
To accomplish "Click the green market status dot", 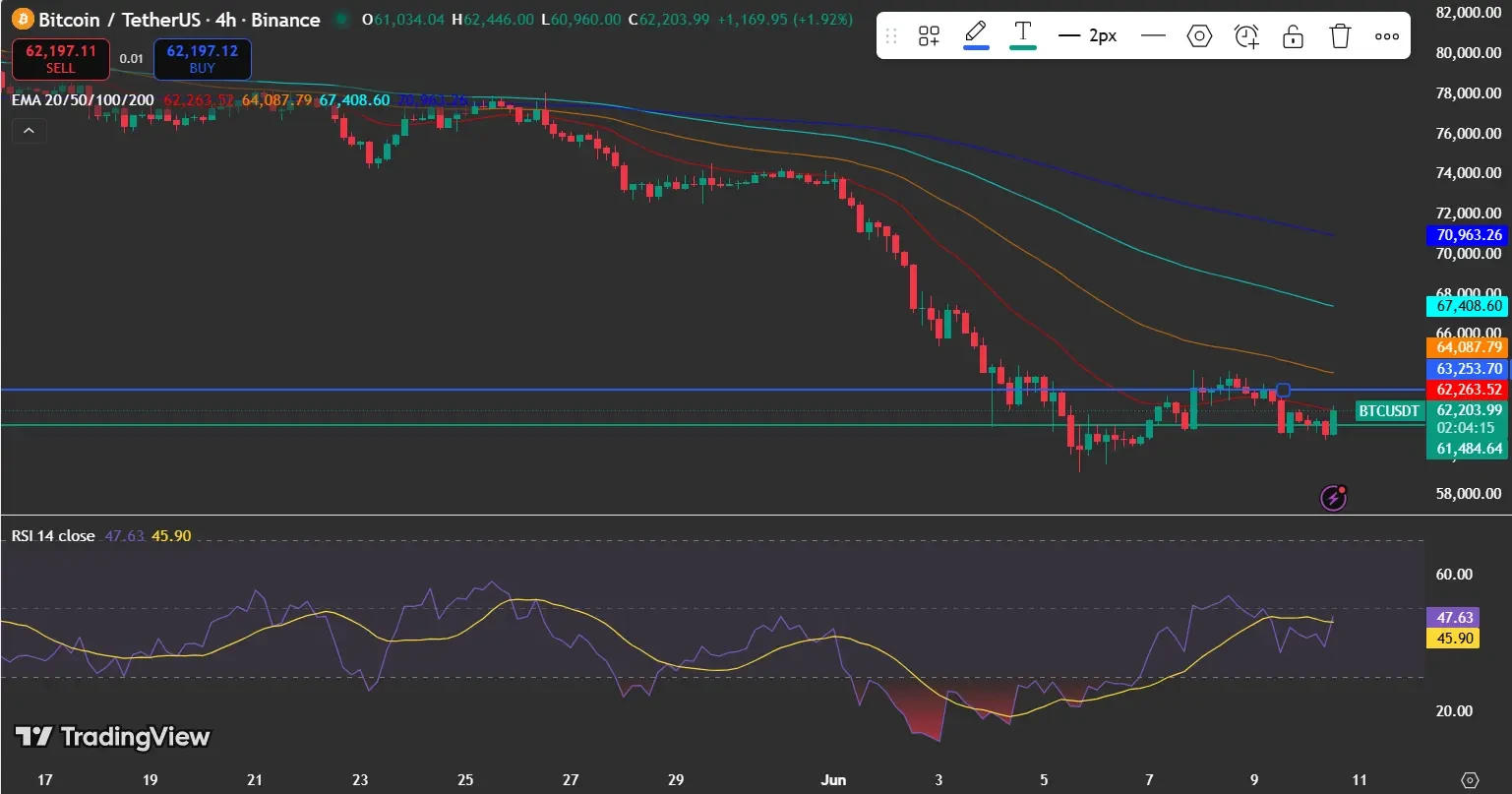I will pyautogui.click(x=341, y=19).
